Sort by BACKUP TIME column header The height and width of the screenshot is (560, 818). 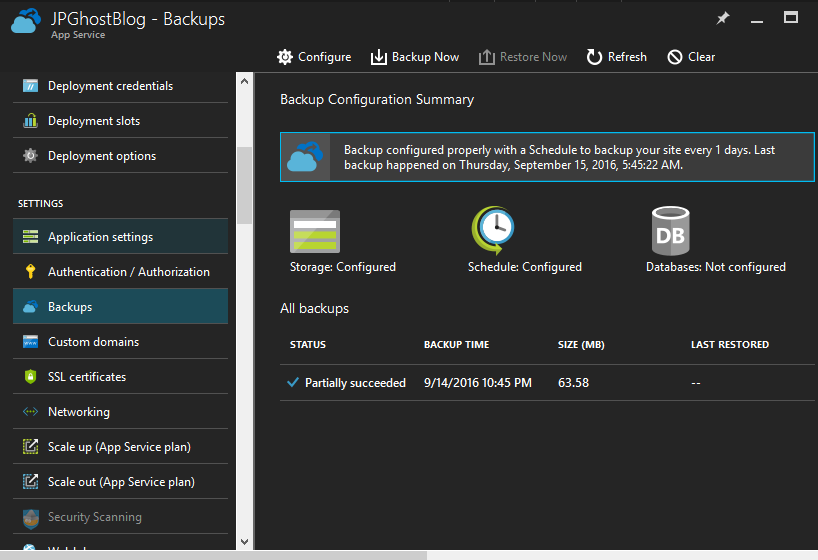456,344
